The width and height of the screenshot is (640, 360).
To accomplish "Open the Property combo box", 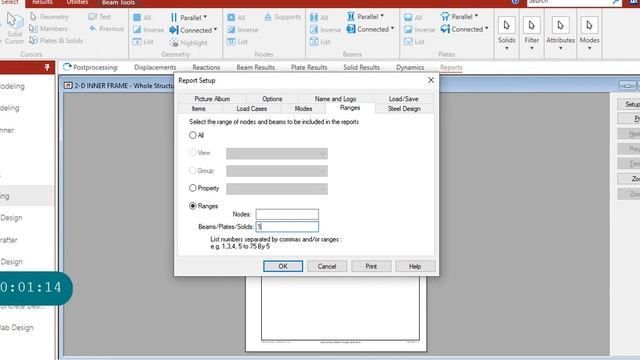I will tap(277, 189).
